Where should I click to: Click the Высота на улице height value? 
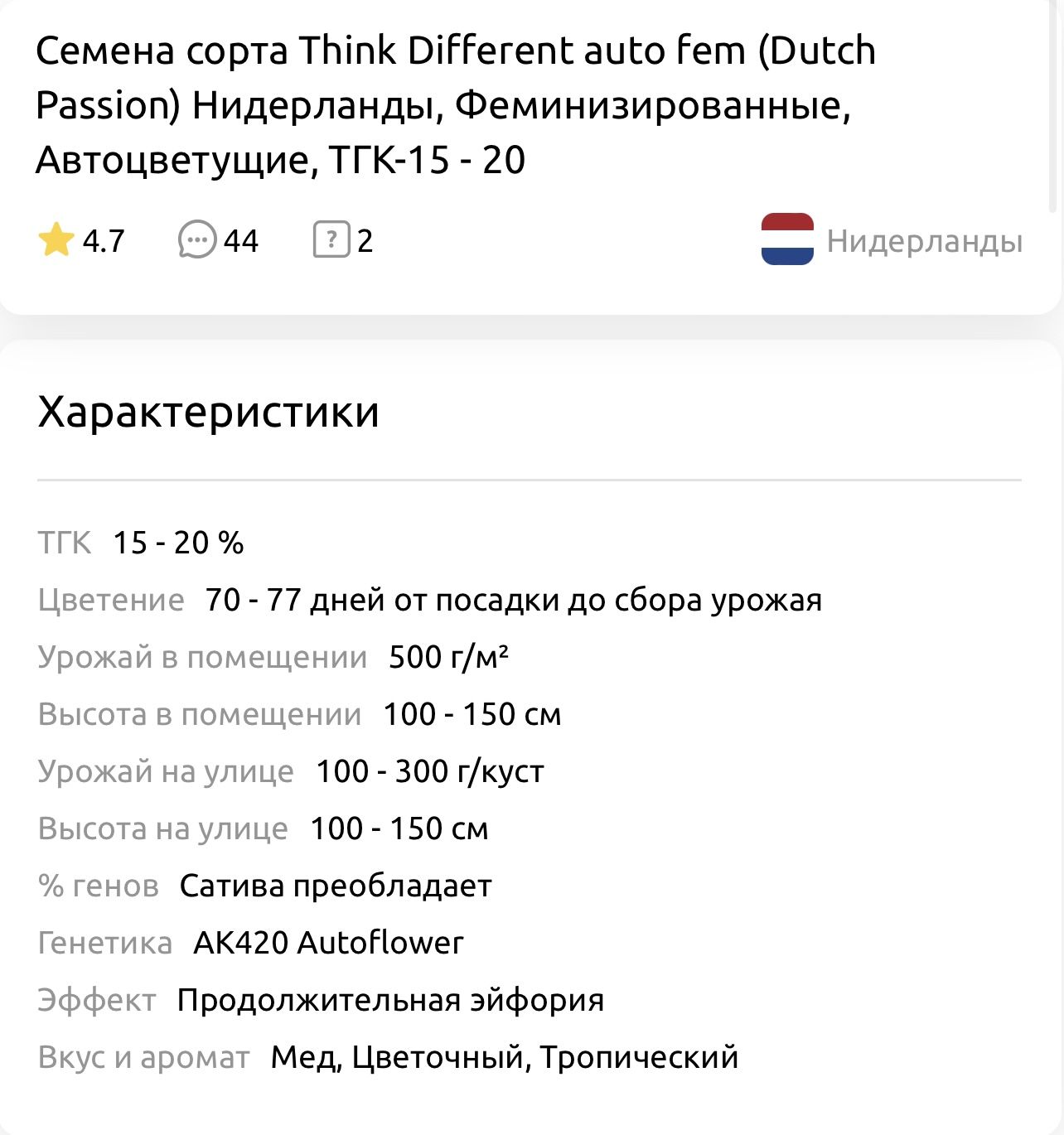point(399,828)
